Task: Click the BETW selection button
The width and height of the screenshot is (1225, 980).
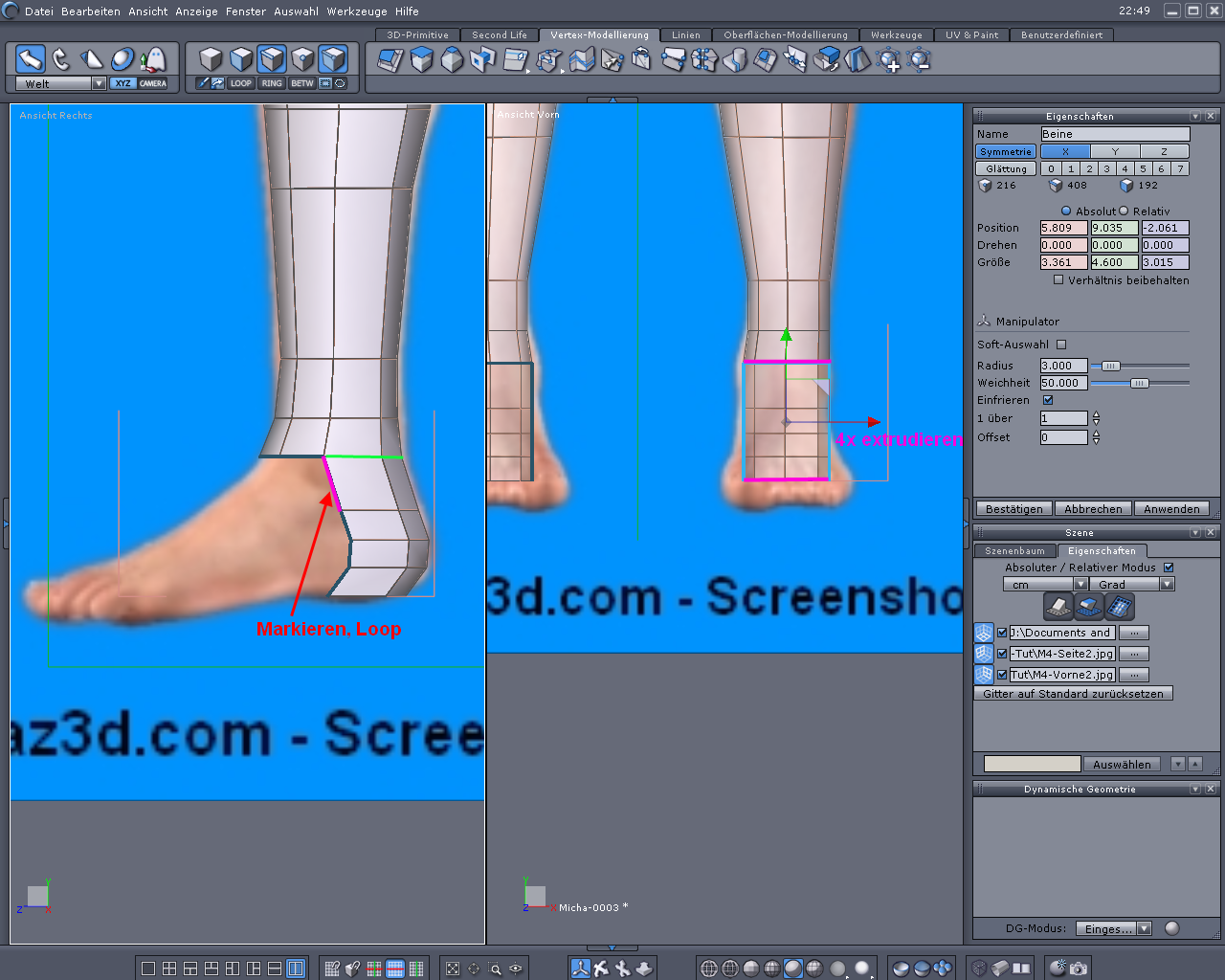Action: click(302, 83)
